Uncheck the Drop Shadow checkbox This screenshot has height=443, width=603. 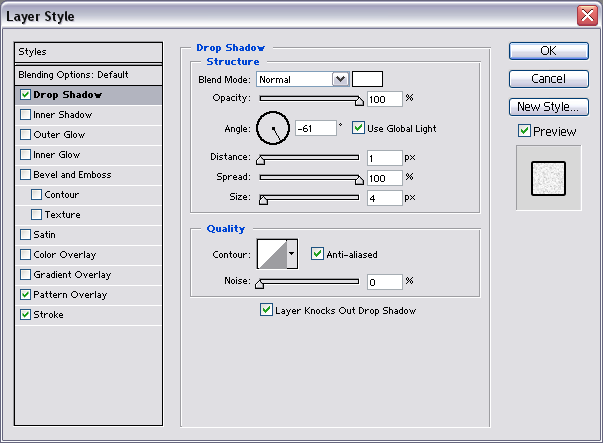25,95
